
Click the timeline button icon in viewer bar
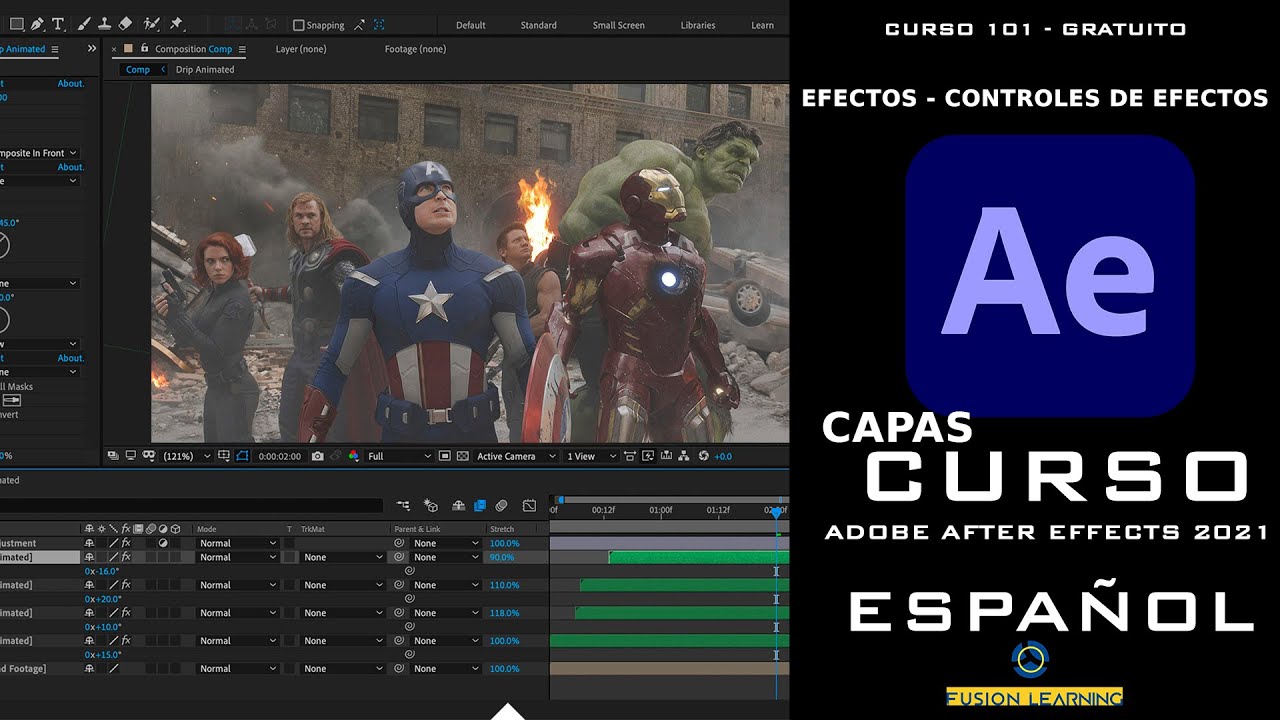click(x=666, y=456)
